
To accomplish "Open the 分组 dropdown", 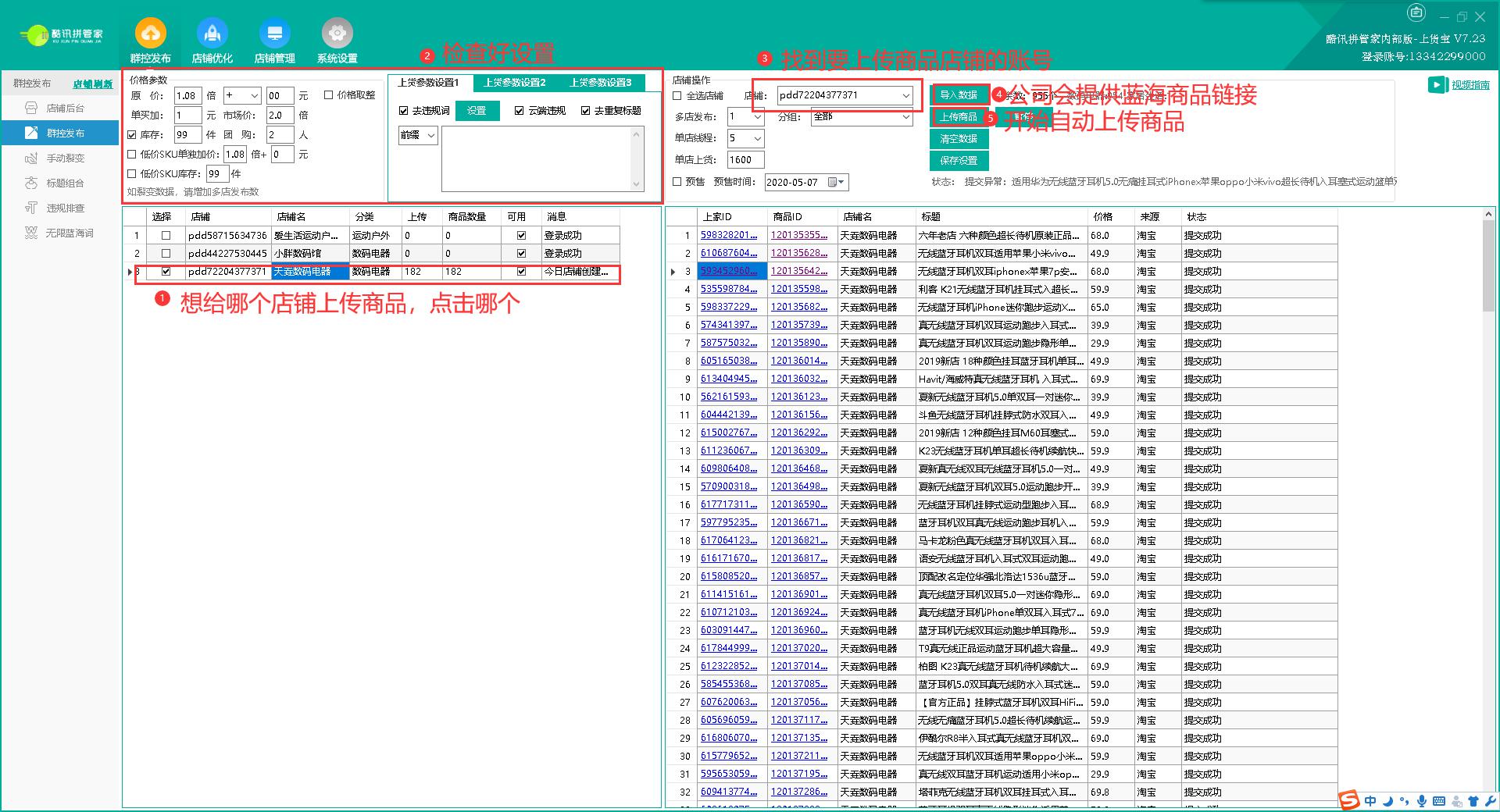I will tap(905, 117).
